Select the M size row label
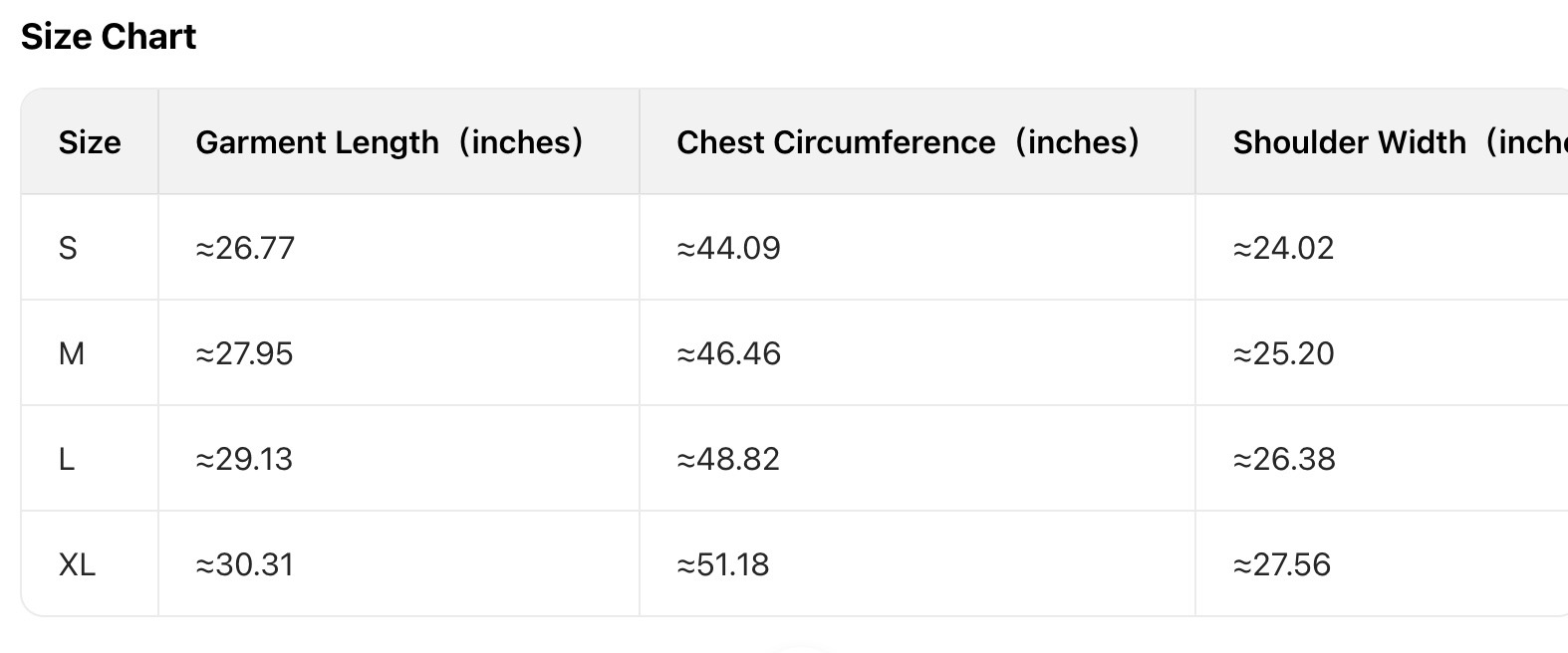This screenshot has height=653, width=1568. (x=72, y=353)
